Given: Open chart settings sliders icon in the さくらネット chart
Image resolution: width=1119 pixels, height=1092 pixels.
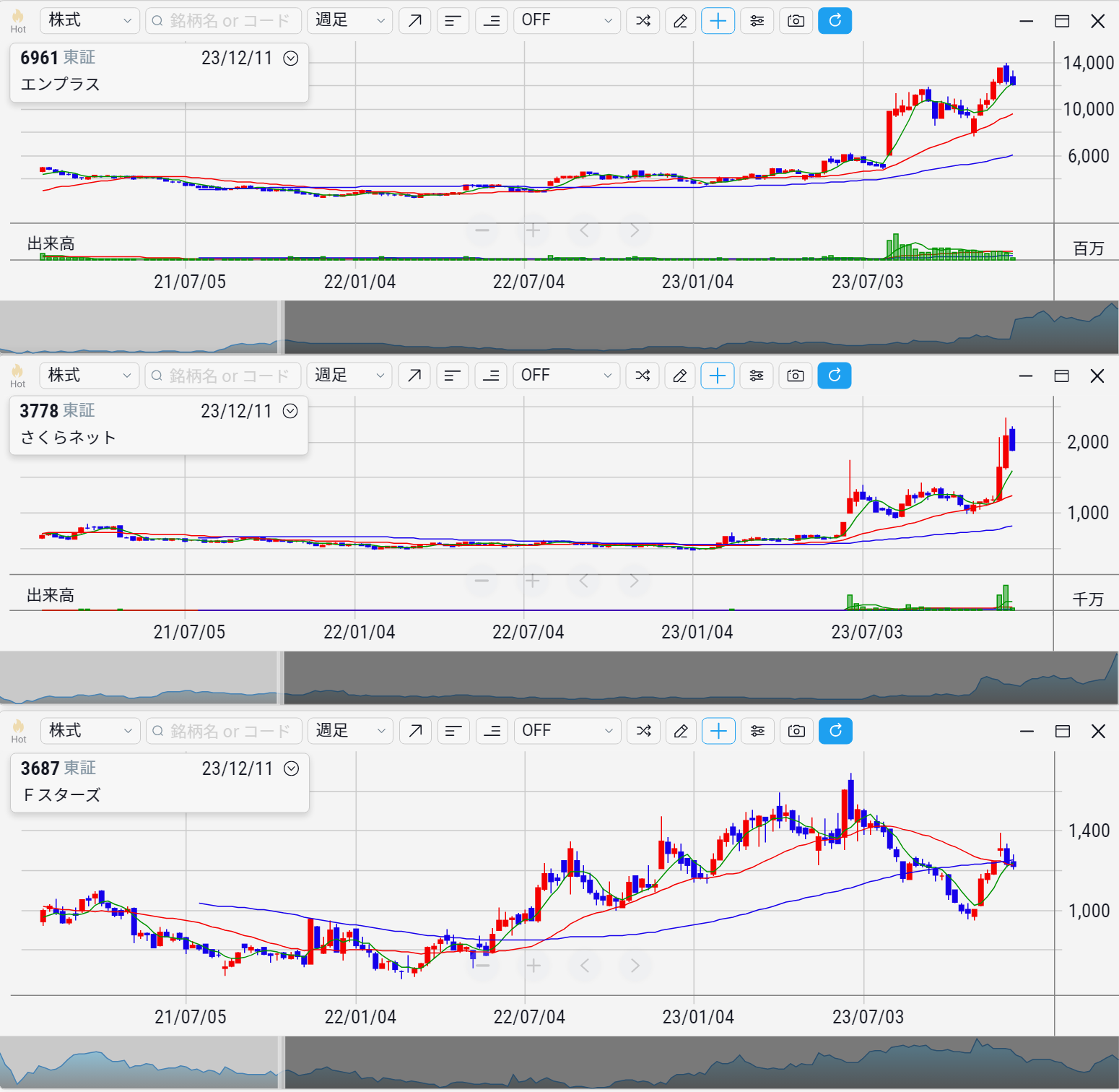Looking at the screenshot, I should (x=757, y=376).
